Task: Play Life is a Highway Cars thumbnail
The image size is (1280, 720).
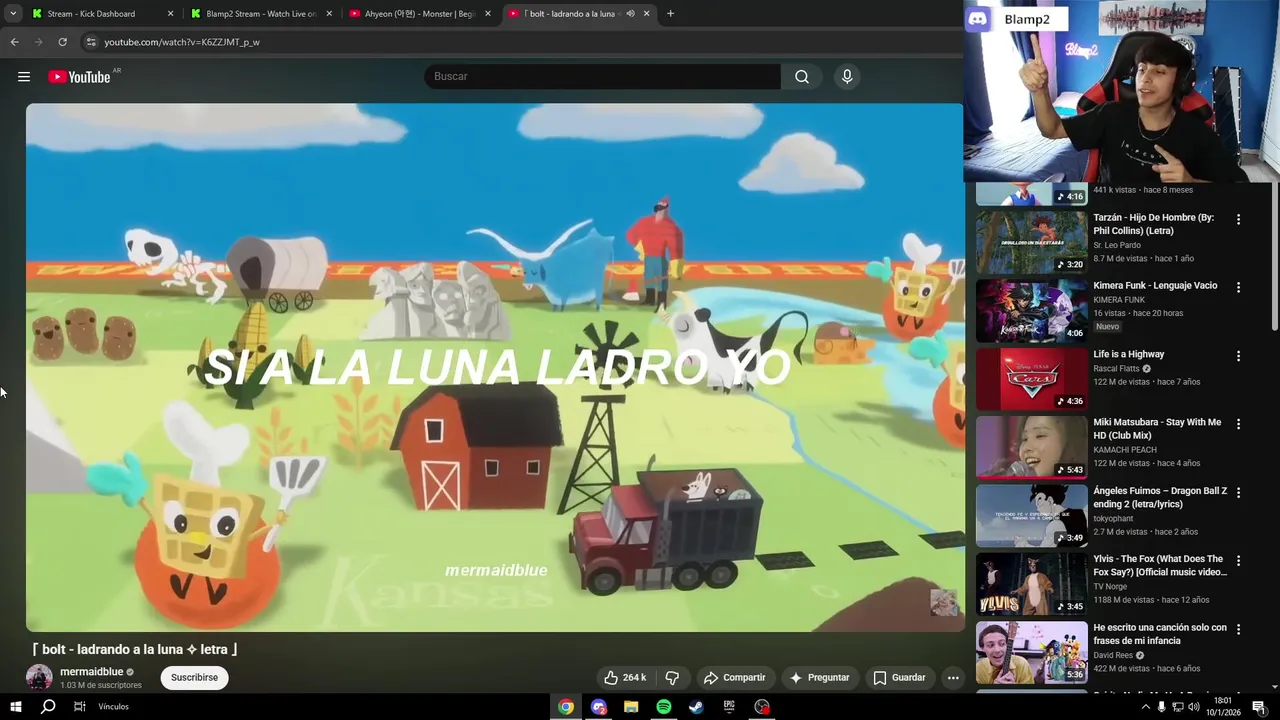Action: 1031,379
